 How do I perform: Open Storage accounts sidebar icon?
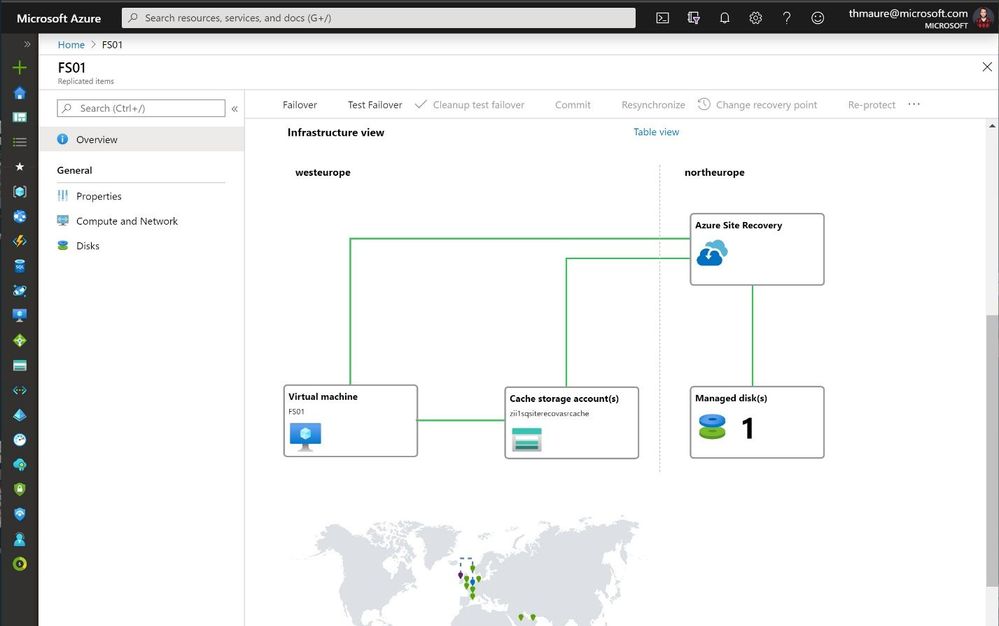coord(20,366)
